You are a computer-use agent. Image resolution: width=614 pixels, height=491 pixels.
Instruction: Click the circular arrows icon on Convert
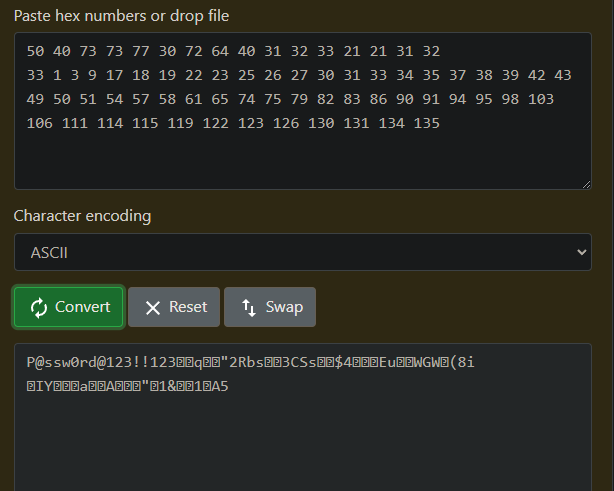tap(38, 307)
